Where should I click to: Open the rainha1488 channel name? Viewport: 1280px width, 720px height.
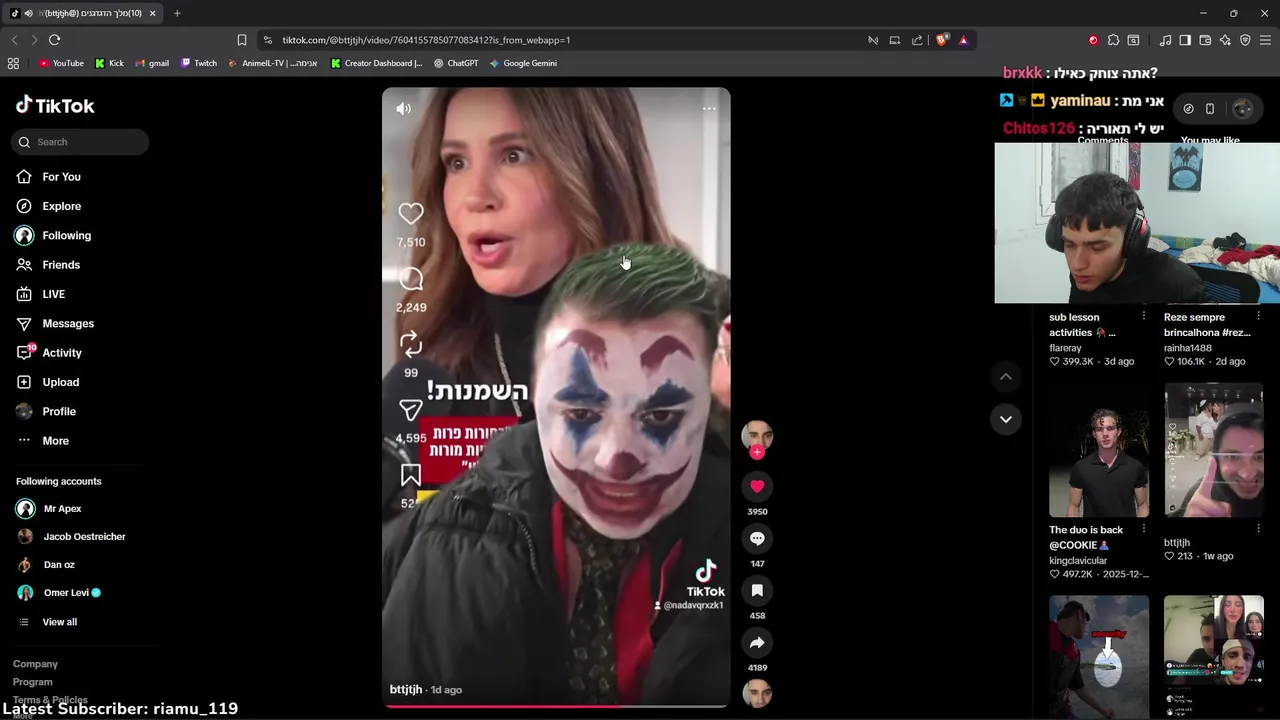pyautogui.click(x=1188, y=348)
